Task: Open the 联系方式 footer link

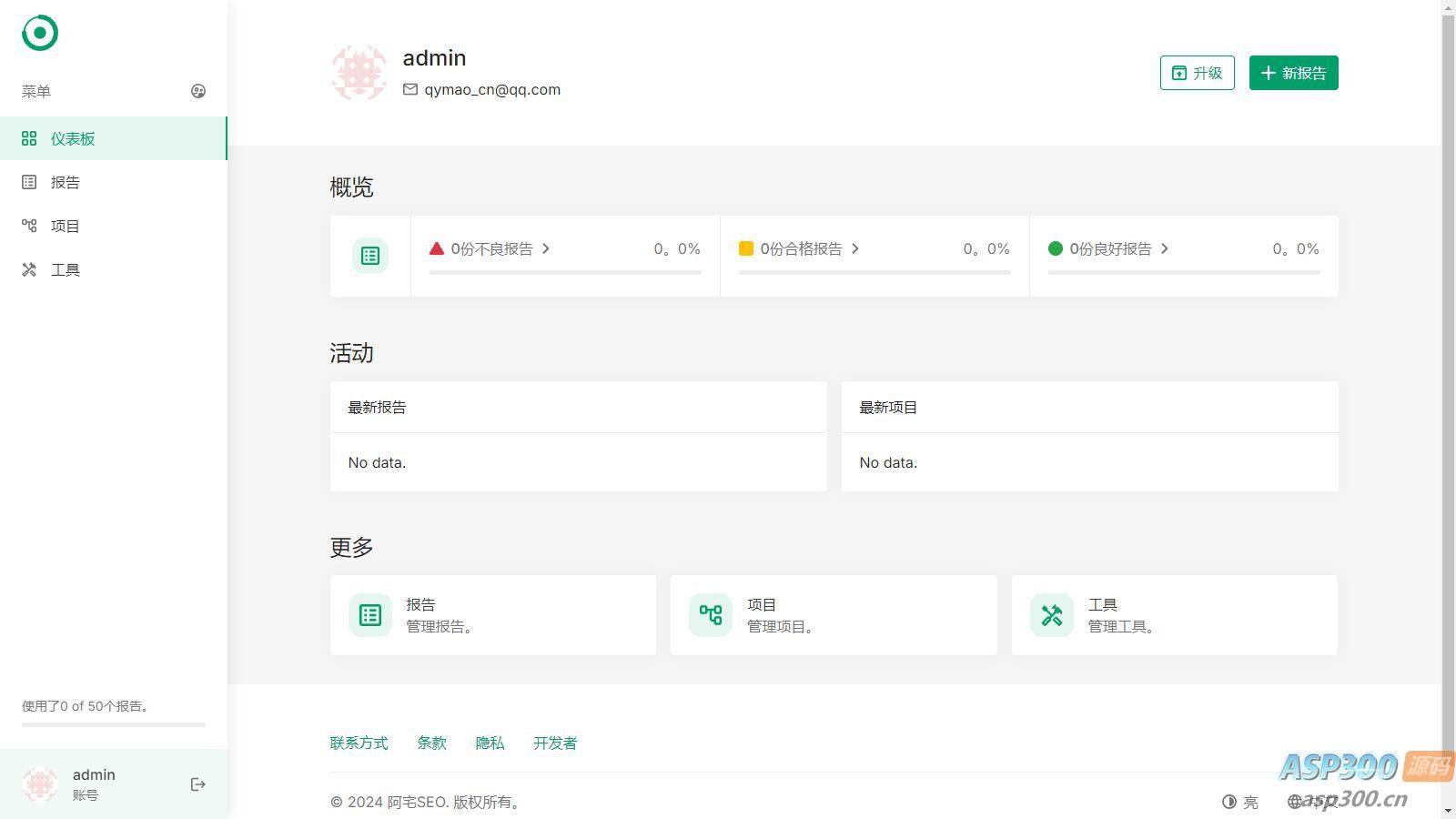Action: 359,743
